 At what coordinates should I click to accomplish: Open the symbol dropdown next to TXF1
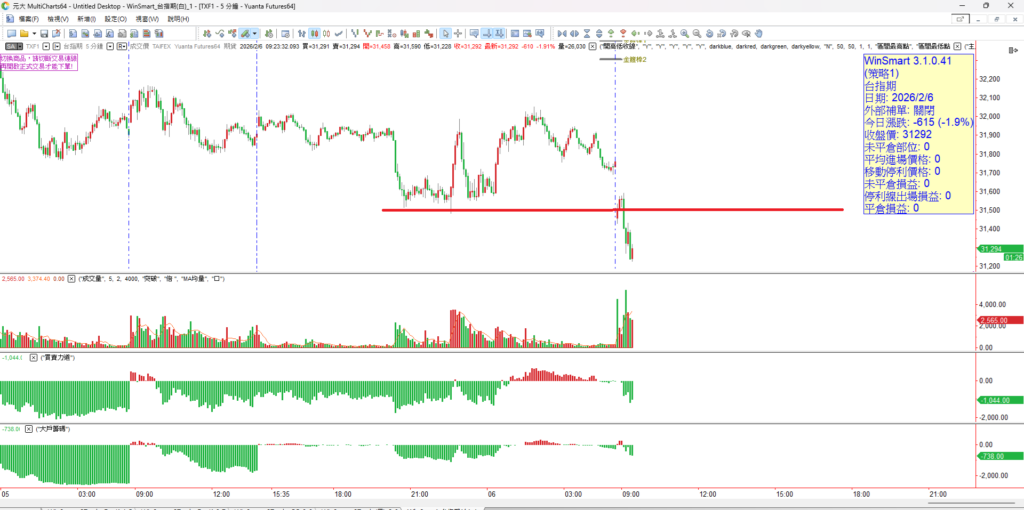(43, 46)
